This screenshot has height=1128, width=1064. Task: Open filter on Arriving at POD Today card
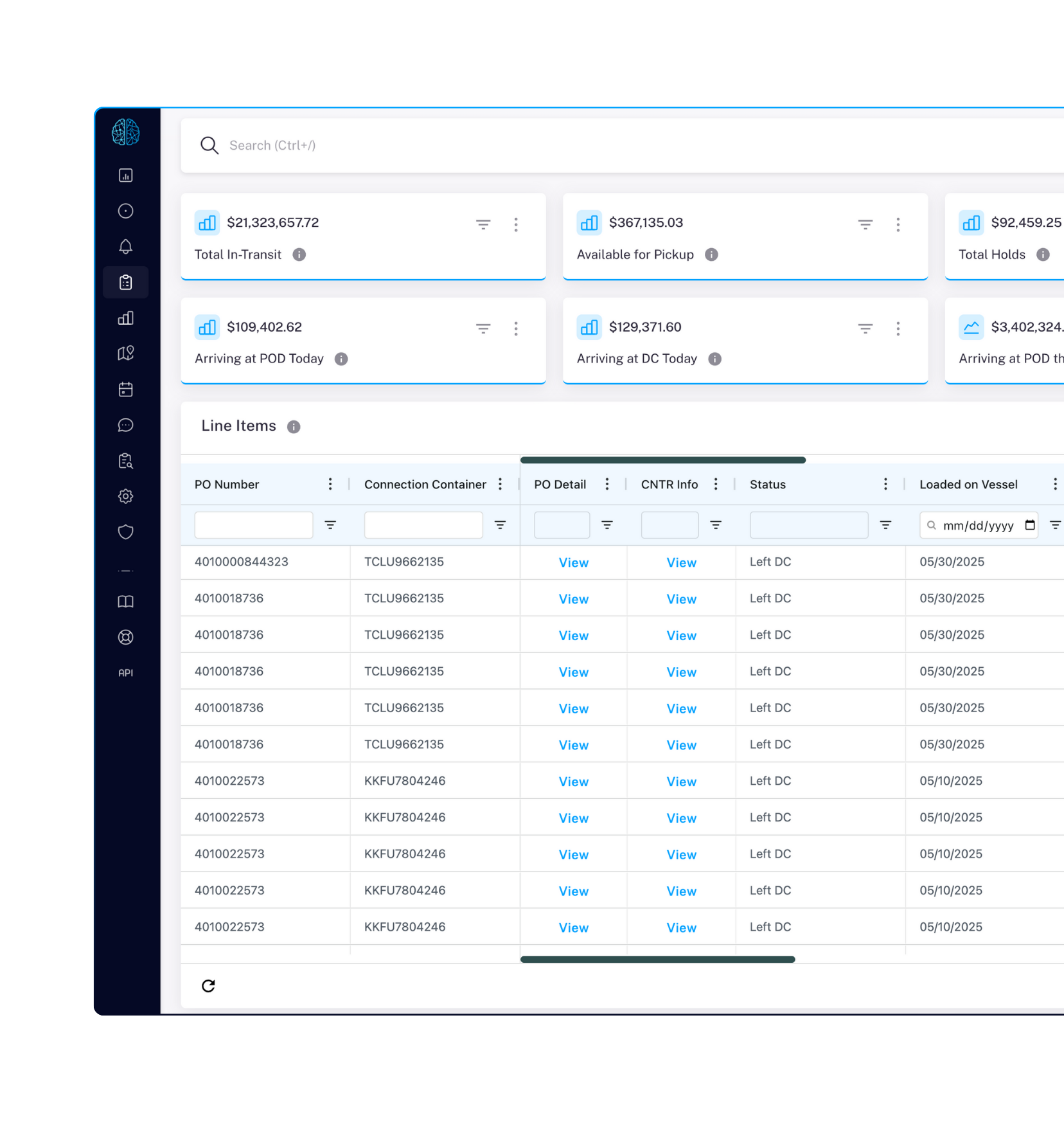483,328
